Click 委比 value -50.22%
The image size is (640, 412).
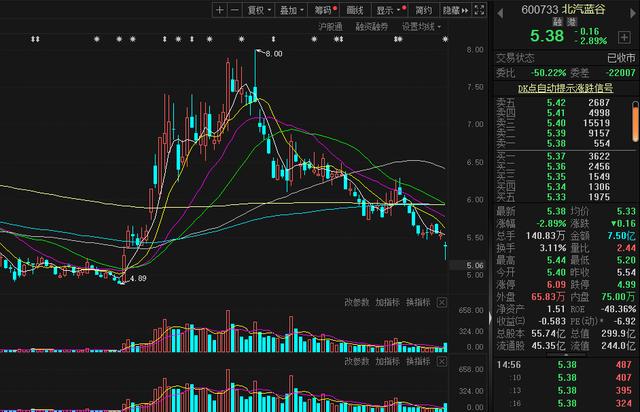tap(548, 73)
